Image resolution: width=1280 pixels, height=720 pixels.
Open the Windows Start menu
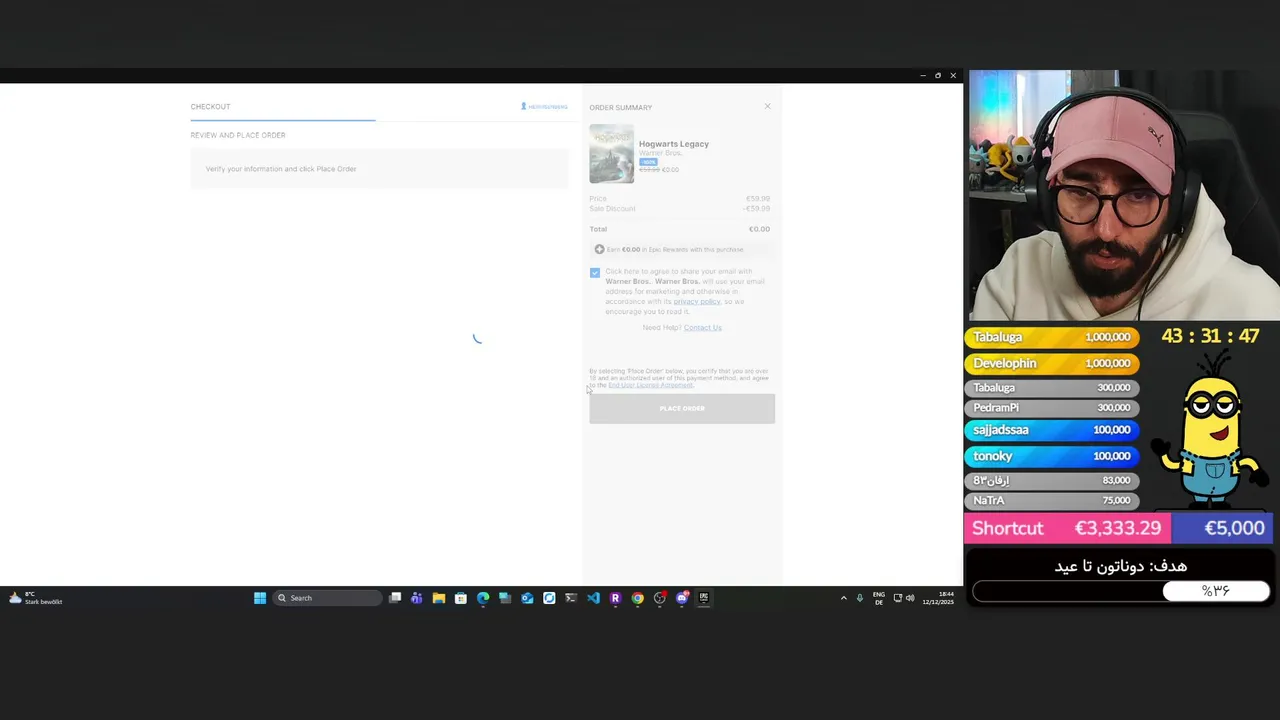260,598
